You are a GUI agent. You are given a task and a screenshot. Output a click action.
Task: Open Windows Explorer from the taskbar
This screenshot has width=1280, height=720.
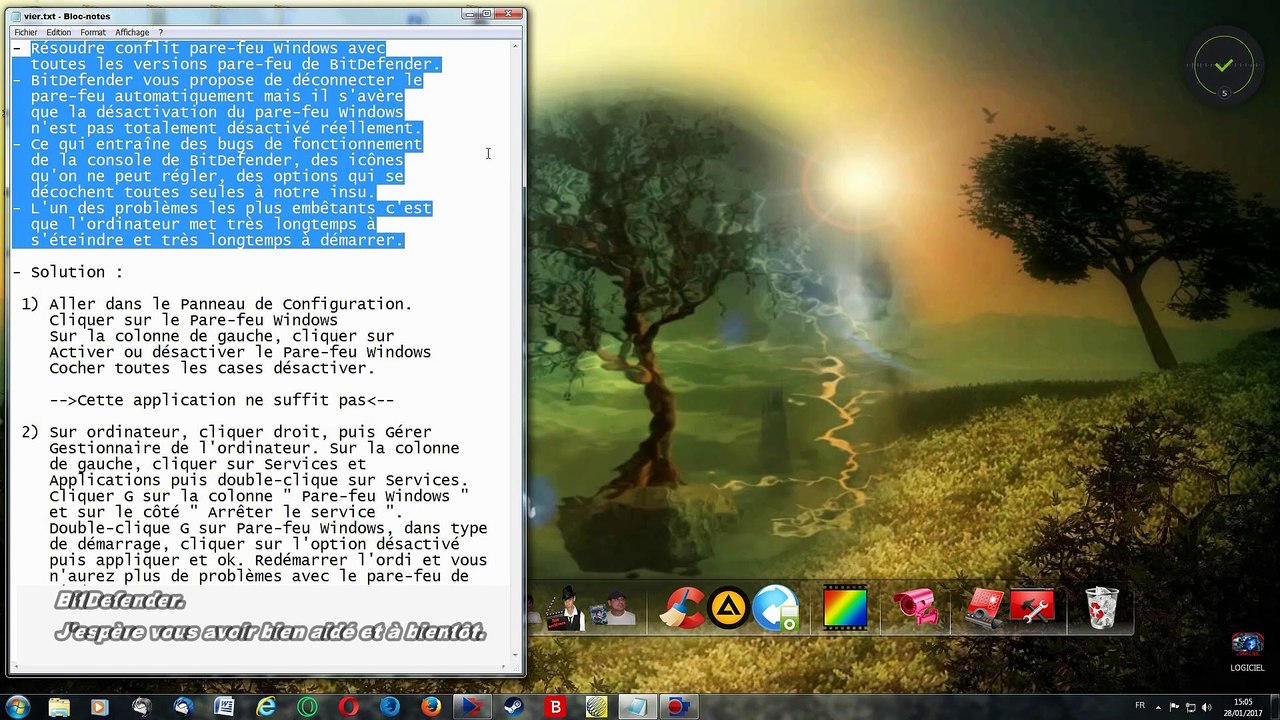pyautogui.click(x=59, y=707)
